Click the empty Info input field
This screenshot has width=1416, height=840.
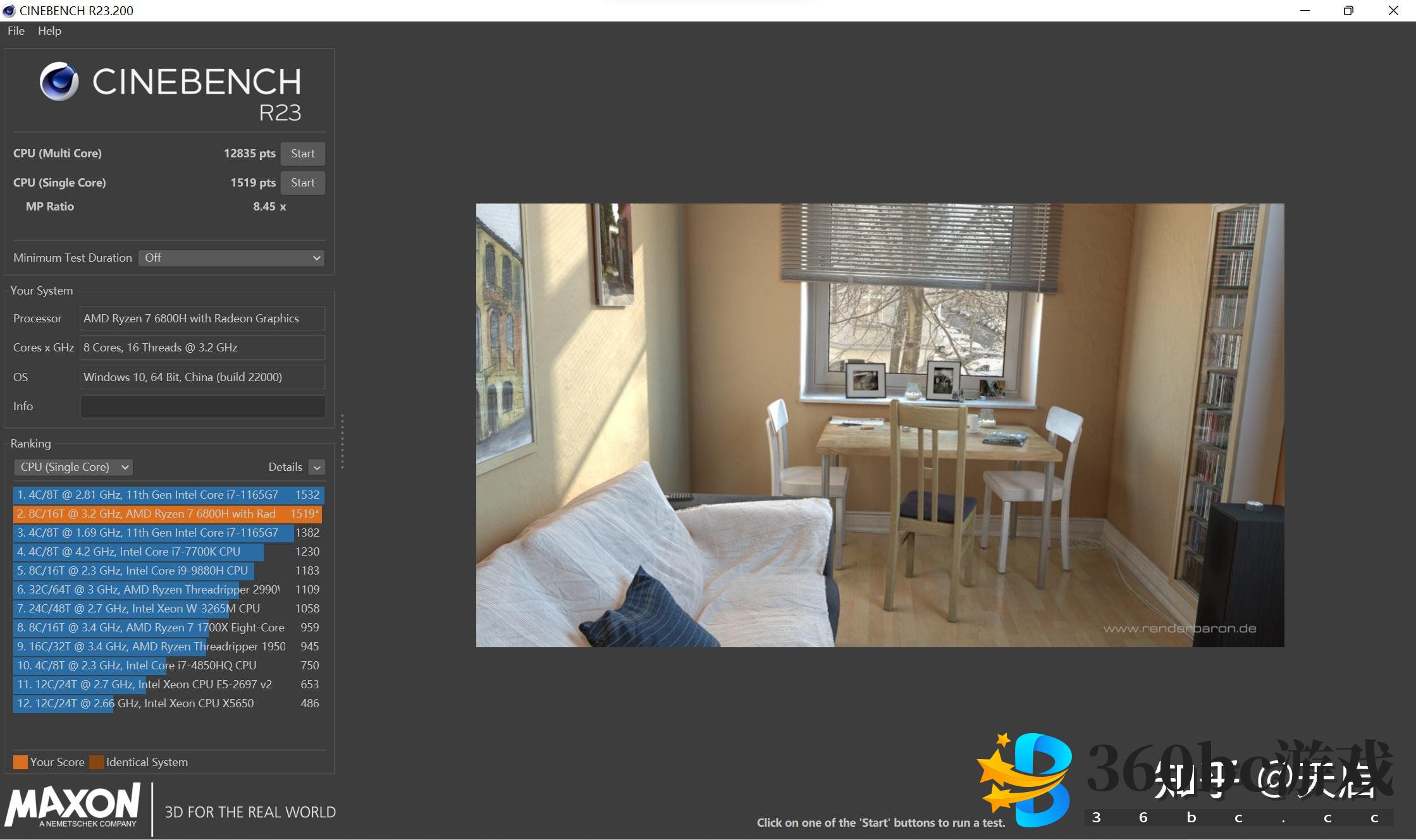[202, 406]
